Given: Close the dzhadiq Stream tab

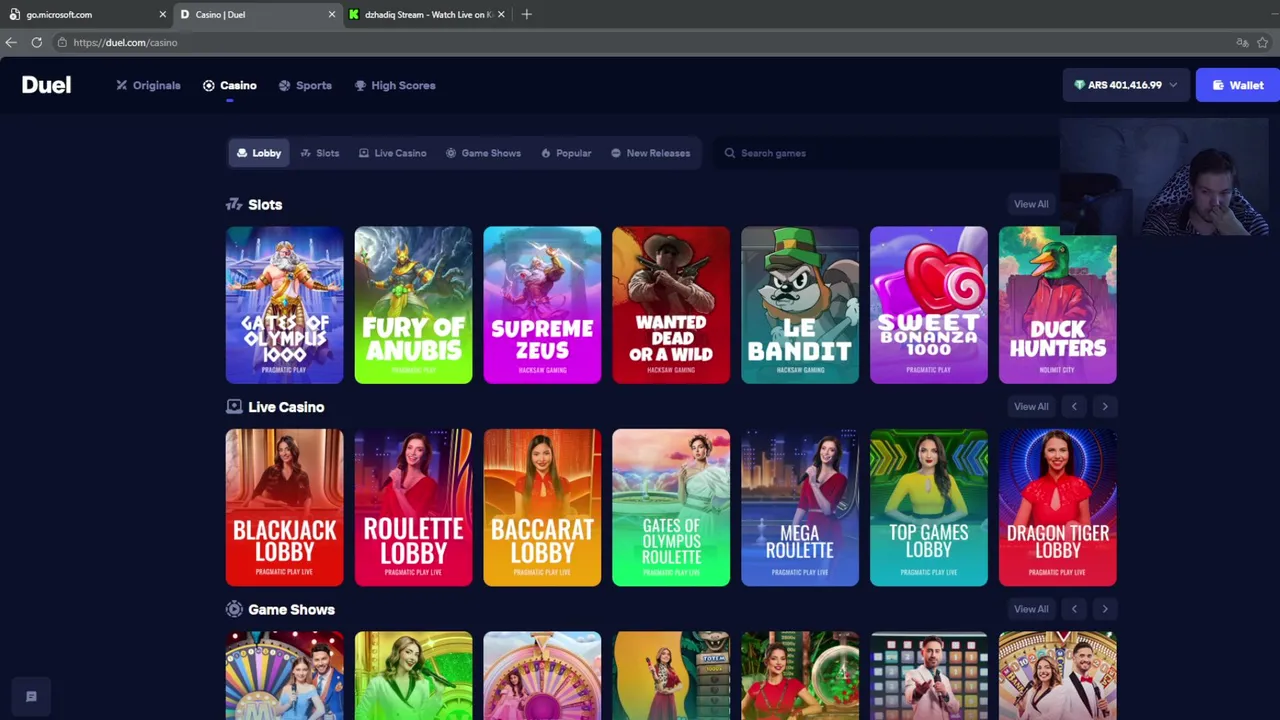Looking at the screenshot, I should coord(501,14).
